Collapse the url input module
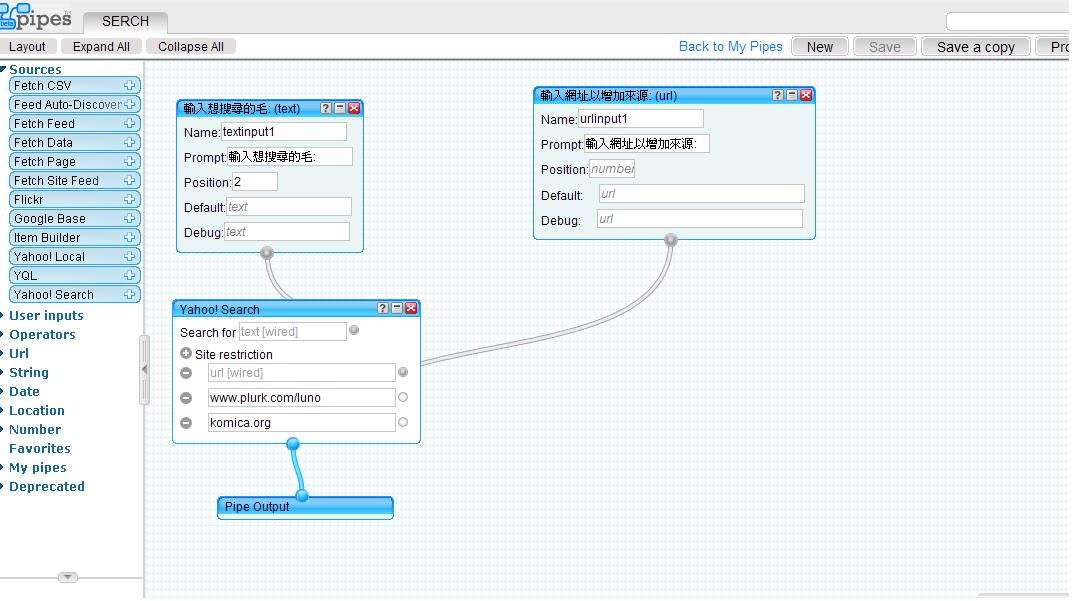Viewport: 1077px width, 601px height. (x=792, y=95)
